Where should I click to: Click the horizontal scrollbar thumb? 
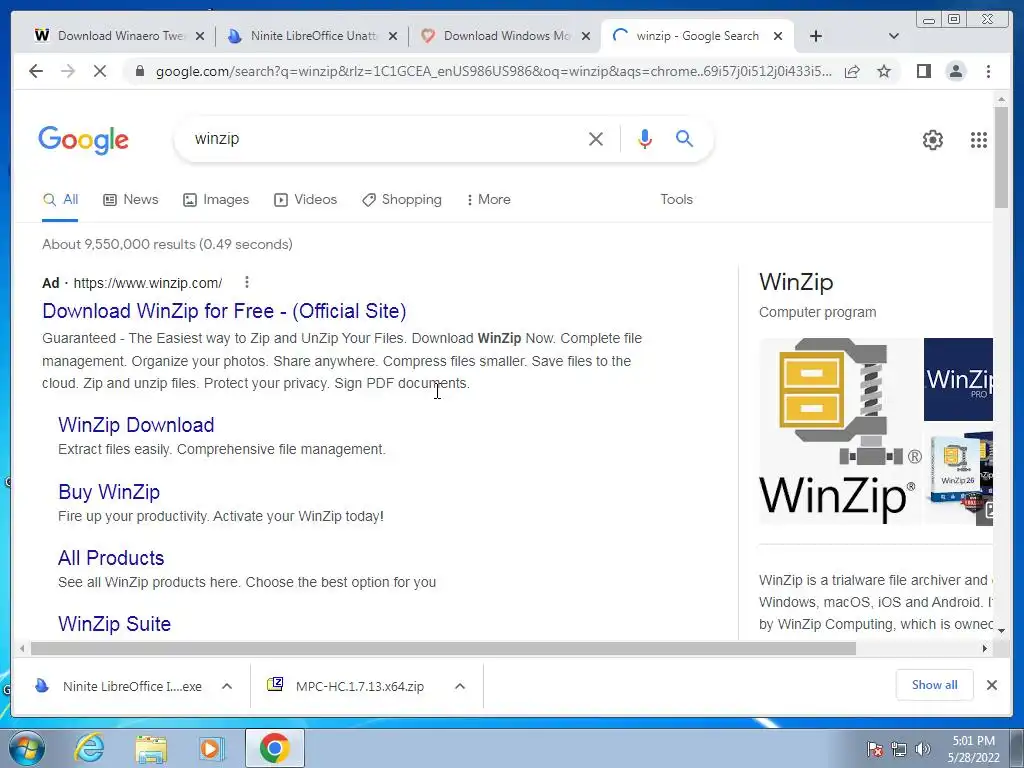pos(443,648)
